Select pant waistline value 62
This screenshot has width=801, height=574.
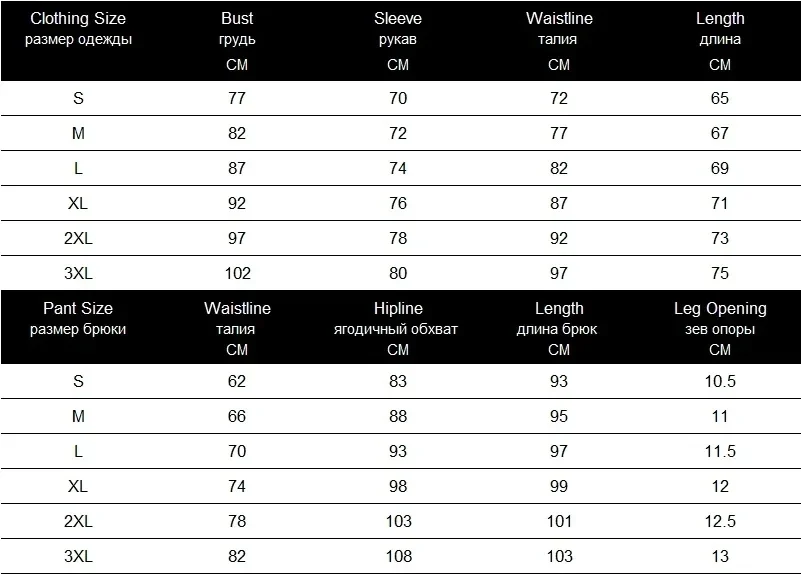(237, 381)
